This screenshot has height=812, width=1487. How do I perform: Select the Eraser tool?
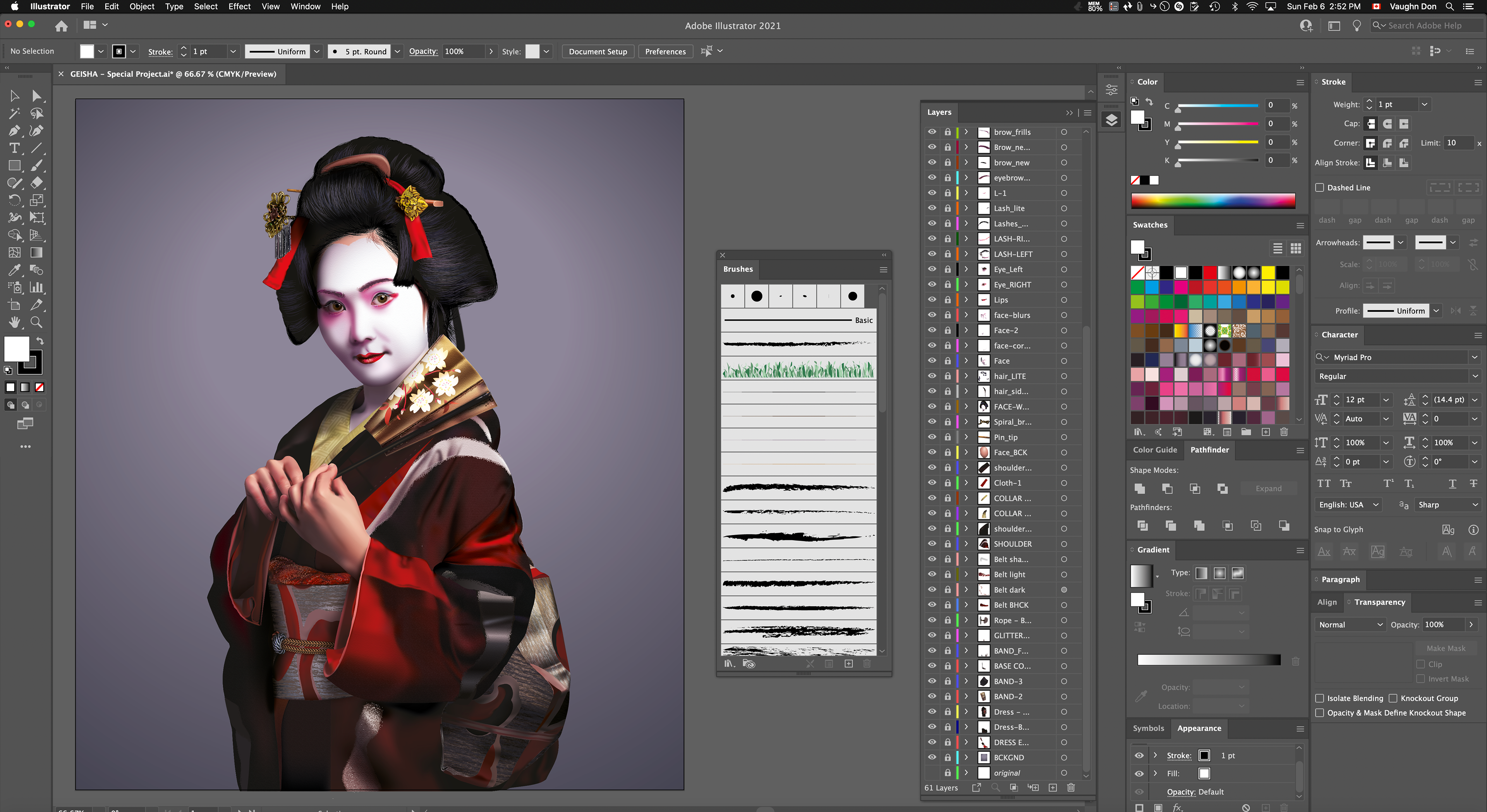point(36,183)
